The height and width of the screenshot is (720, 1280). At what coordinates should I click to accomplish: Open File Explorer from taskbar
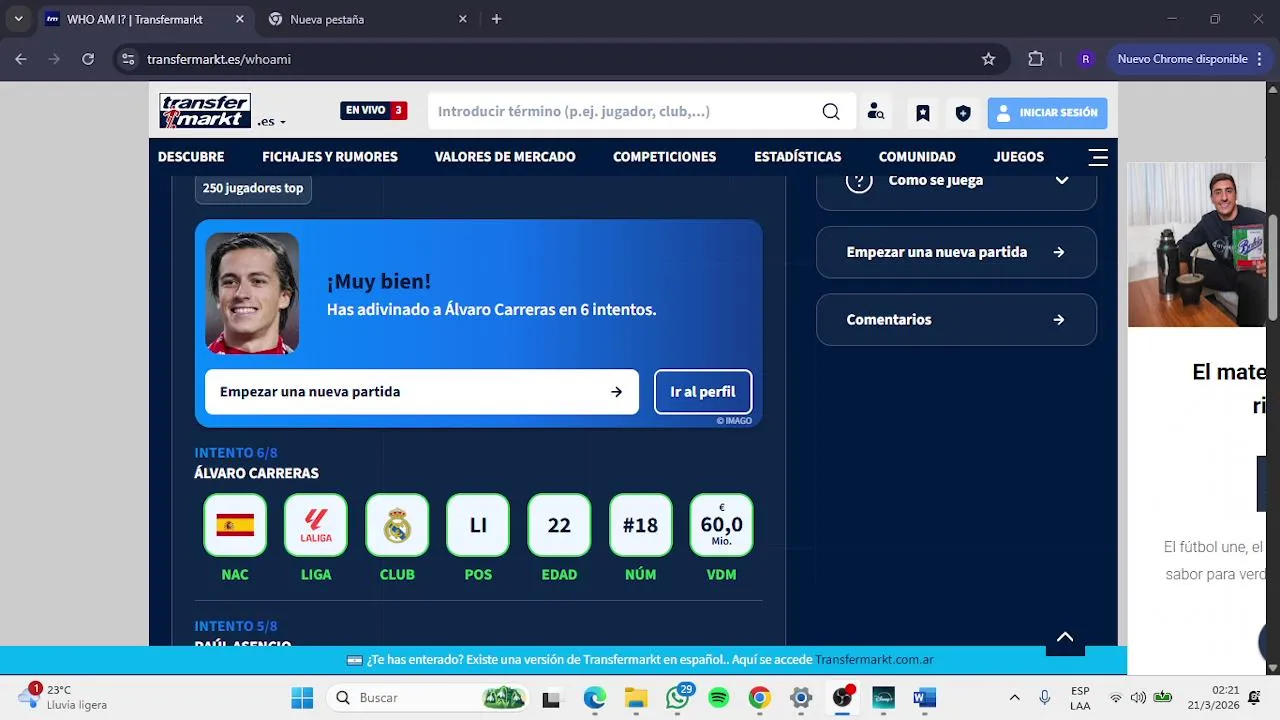(636, 698)
